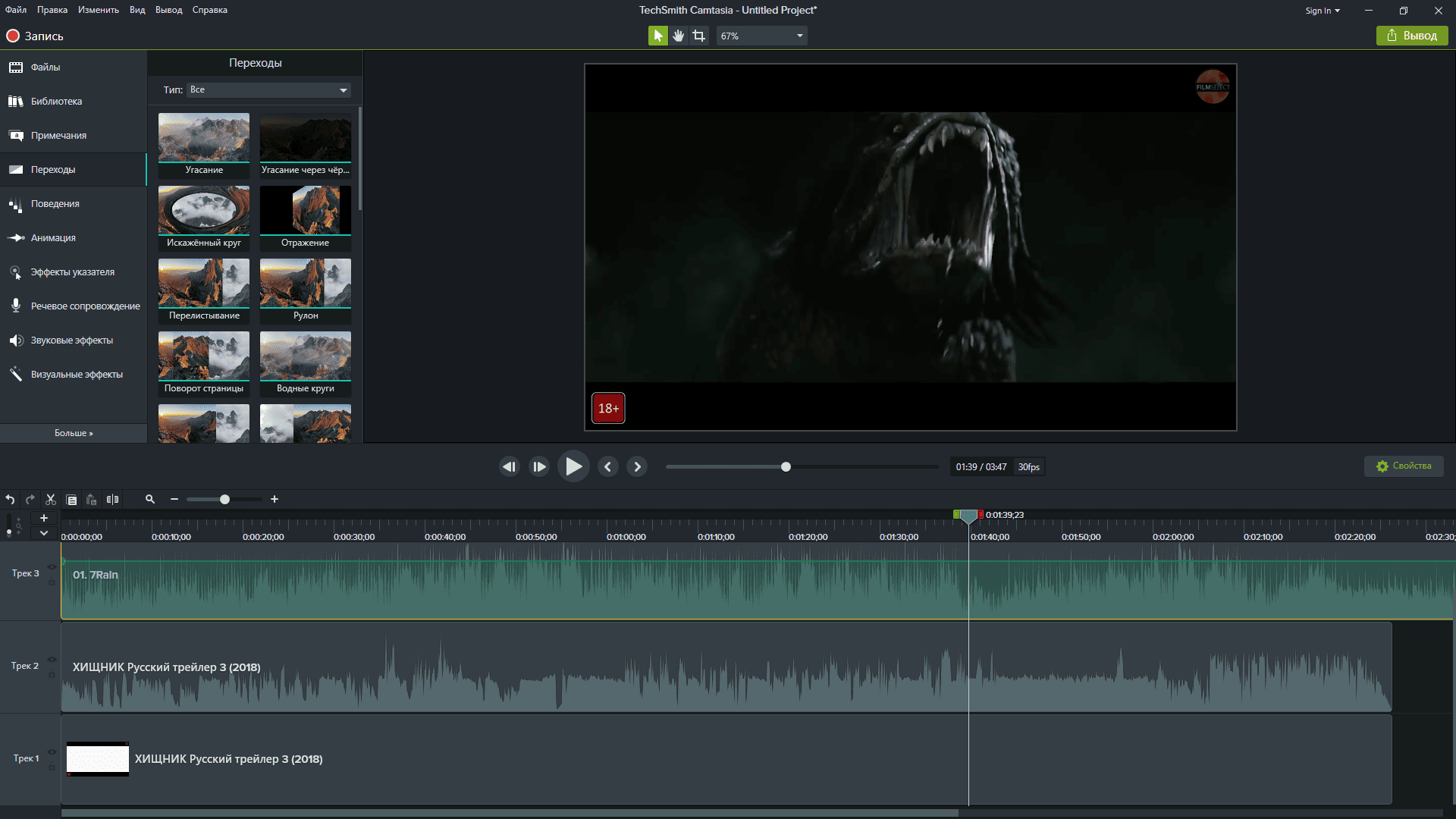Open the Звуковые эффекты tab

click(74, 340)
